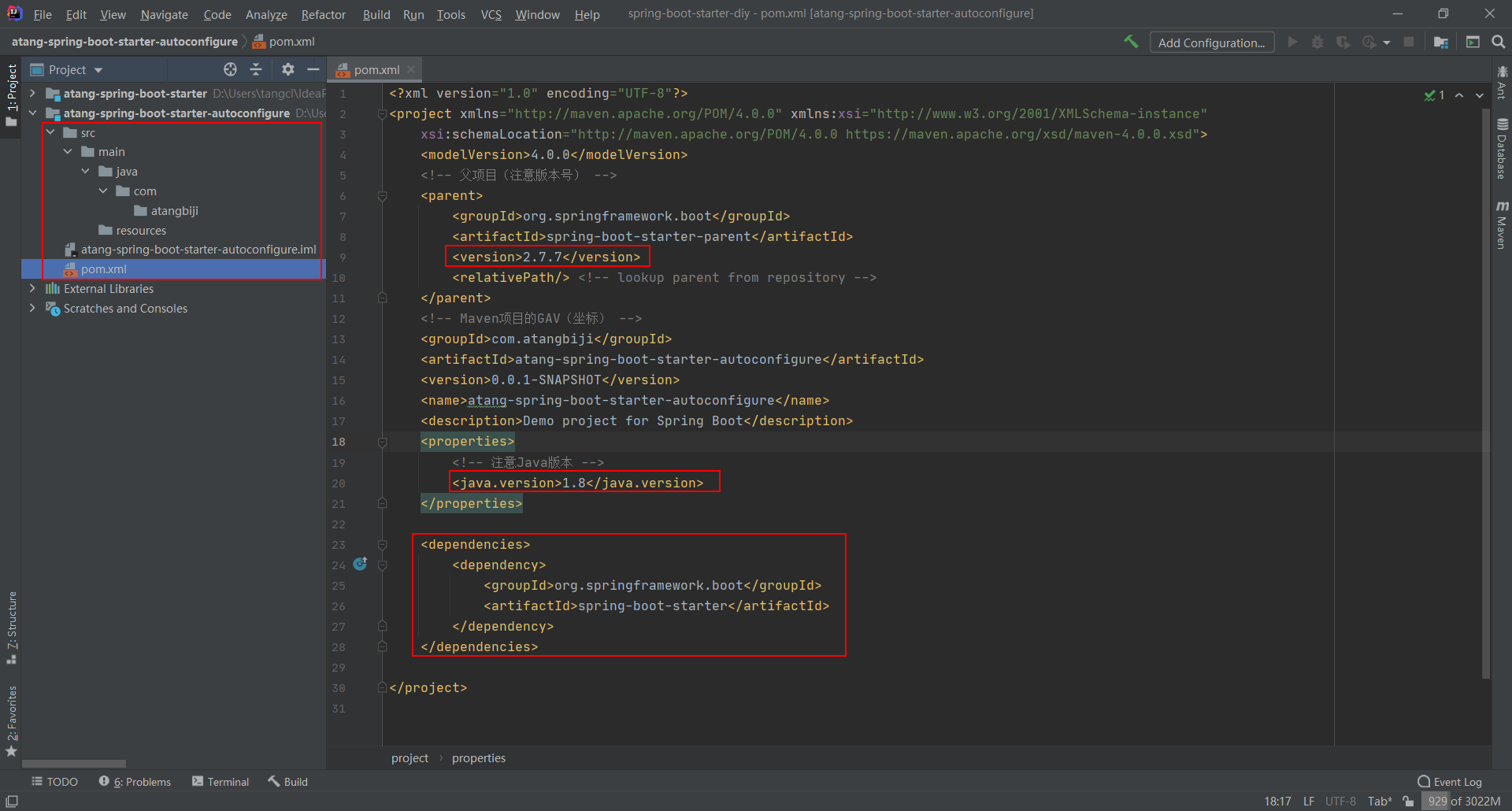Click the Debug bug icon
1512x811 pixels.
[x=1317, y=42]
